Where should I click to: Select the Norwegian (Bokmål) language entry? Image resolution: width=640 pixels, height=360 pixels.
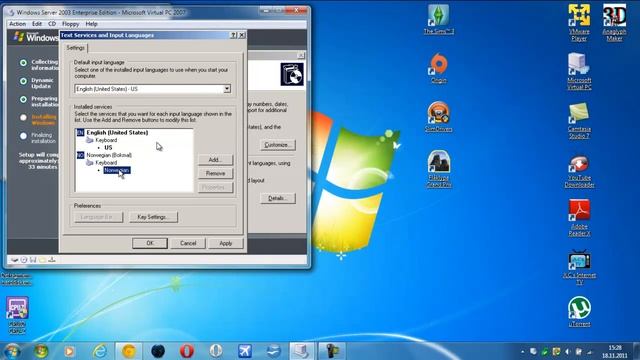click(109, 155)
